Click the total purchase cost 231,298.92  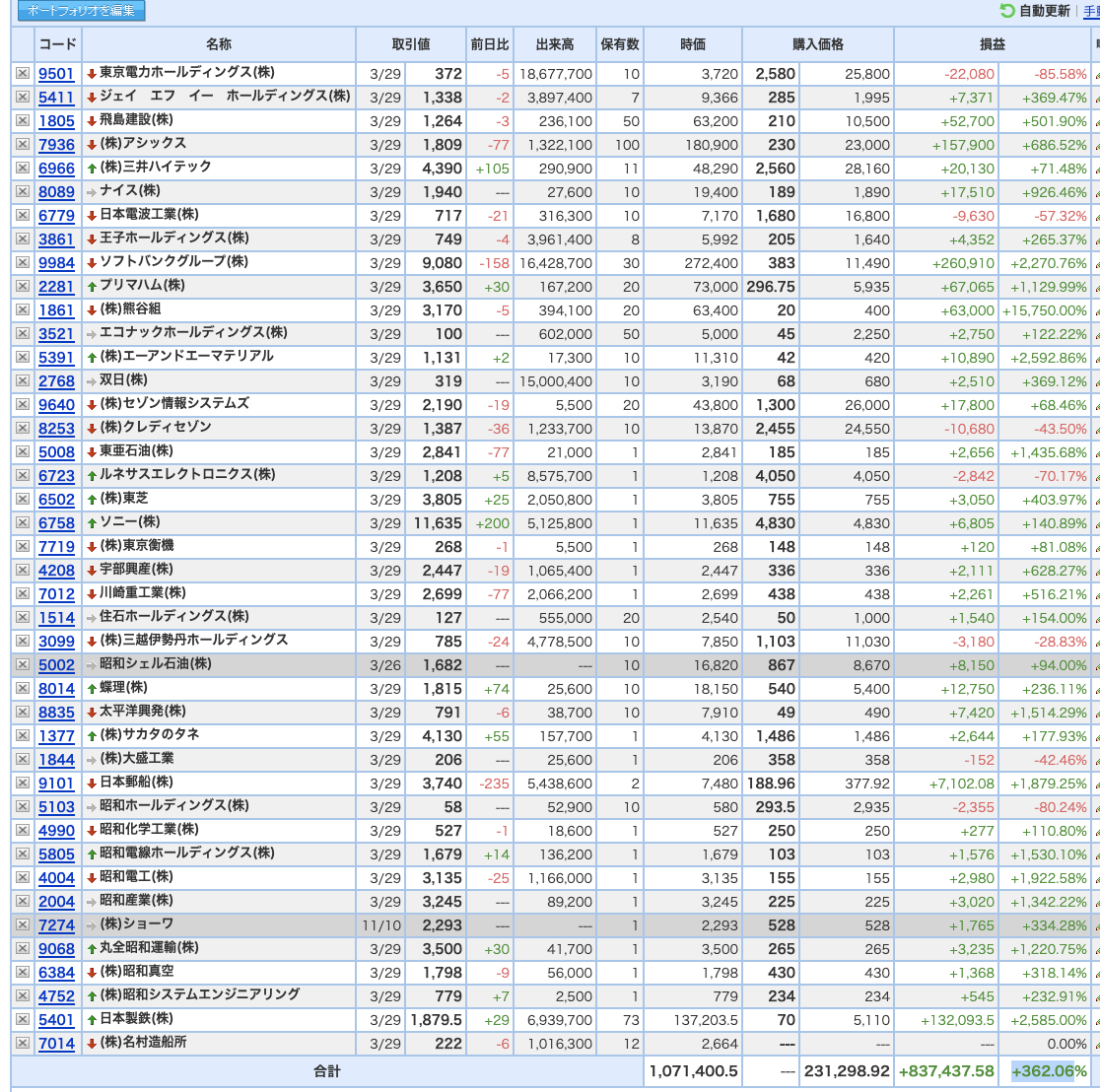pyautogui.click(x=847, y=1071)
